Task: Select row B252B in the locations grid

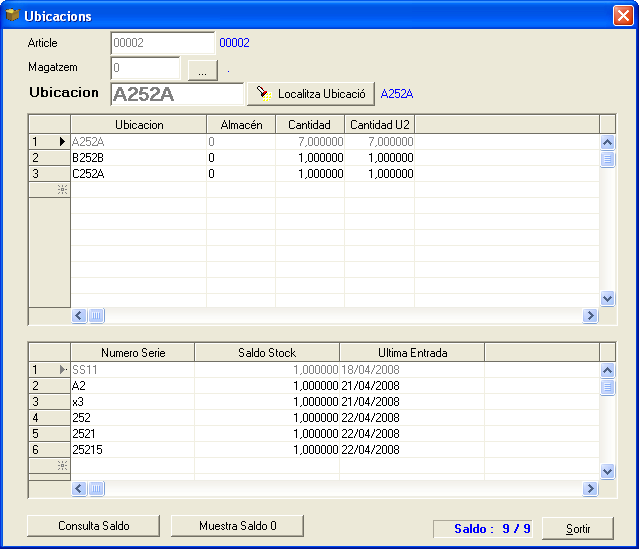Action: (138, 158)
